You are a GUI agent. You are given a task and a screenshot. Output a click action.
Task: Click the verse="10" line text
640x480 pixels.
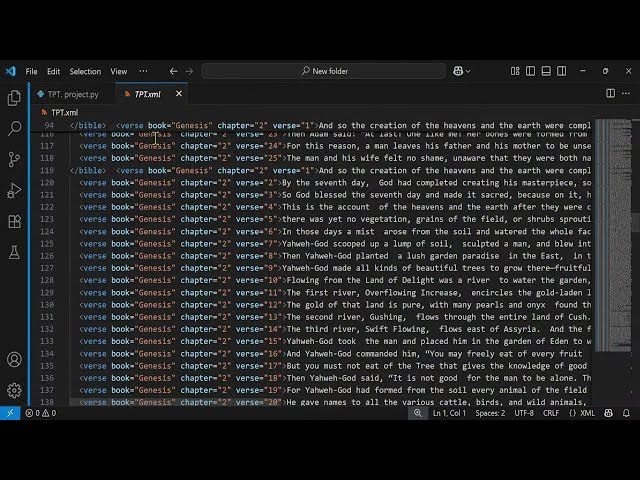(335, 280)
